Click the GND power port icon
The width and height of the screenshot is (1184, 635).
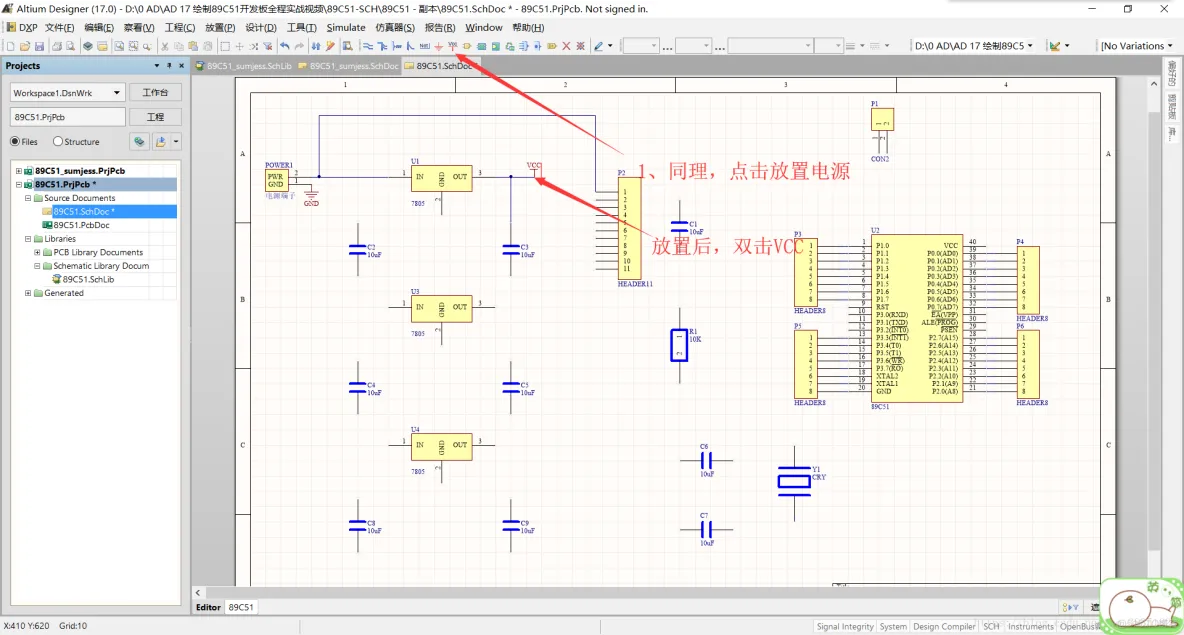439,46
